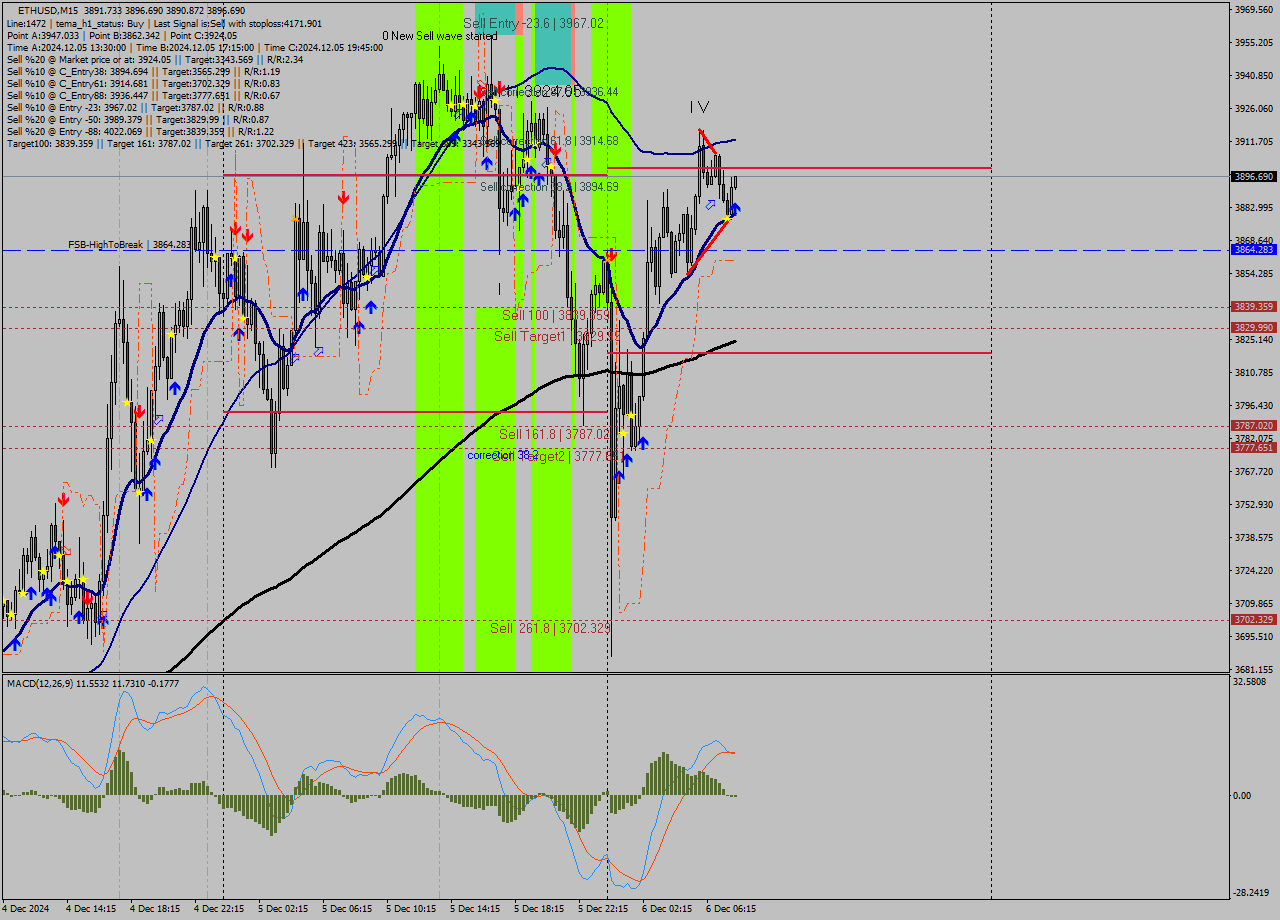Select the 3787.020 price level tag
Screen dimensions: 1280x920
(x=1254, y=426)
